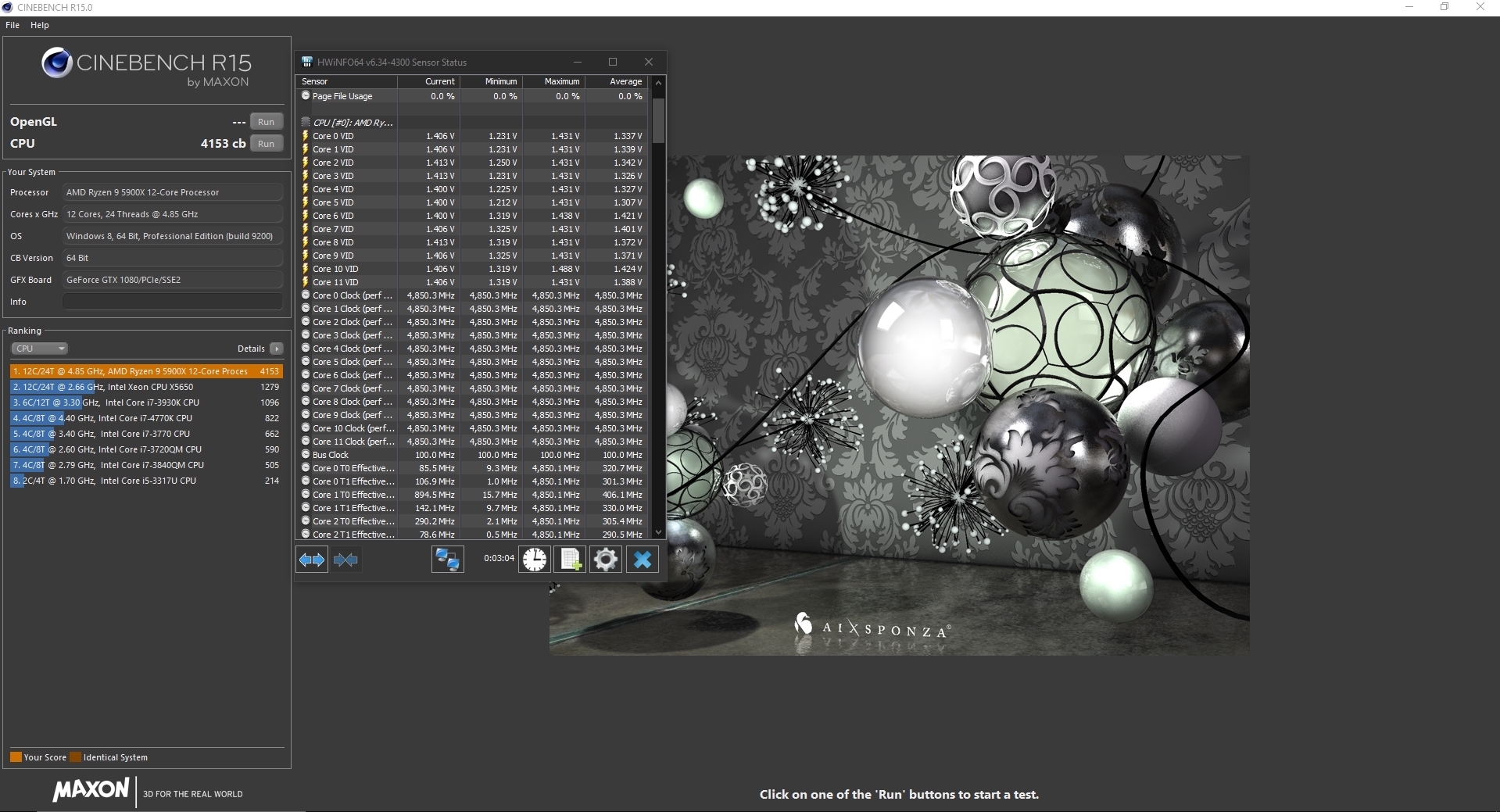Click the 894.5 MHz current value cell
The image size is (1500, 812).
click(x=435, y=495)
